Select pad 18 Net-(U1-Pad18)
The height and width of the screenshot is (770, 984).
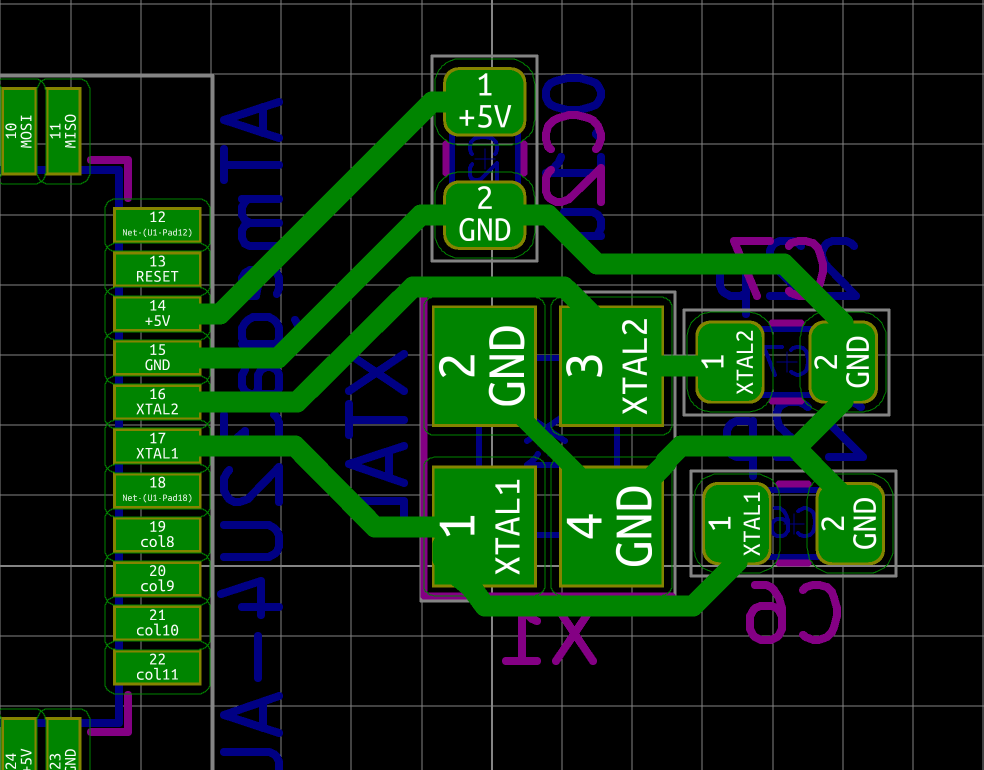pos(157,490)
